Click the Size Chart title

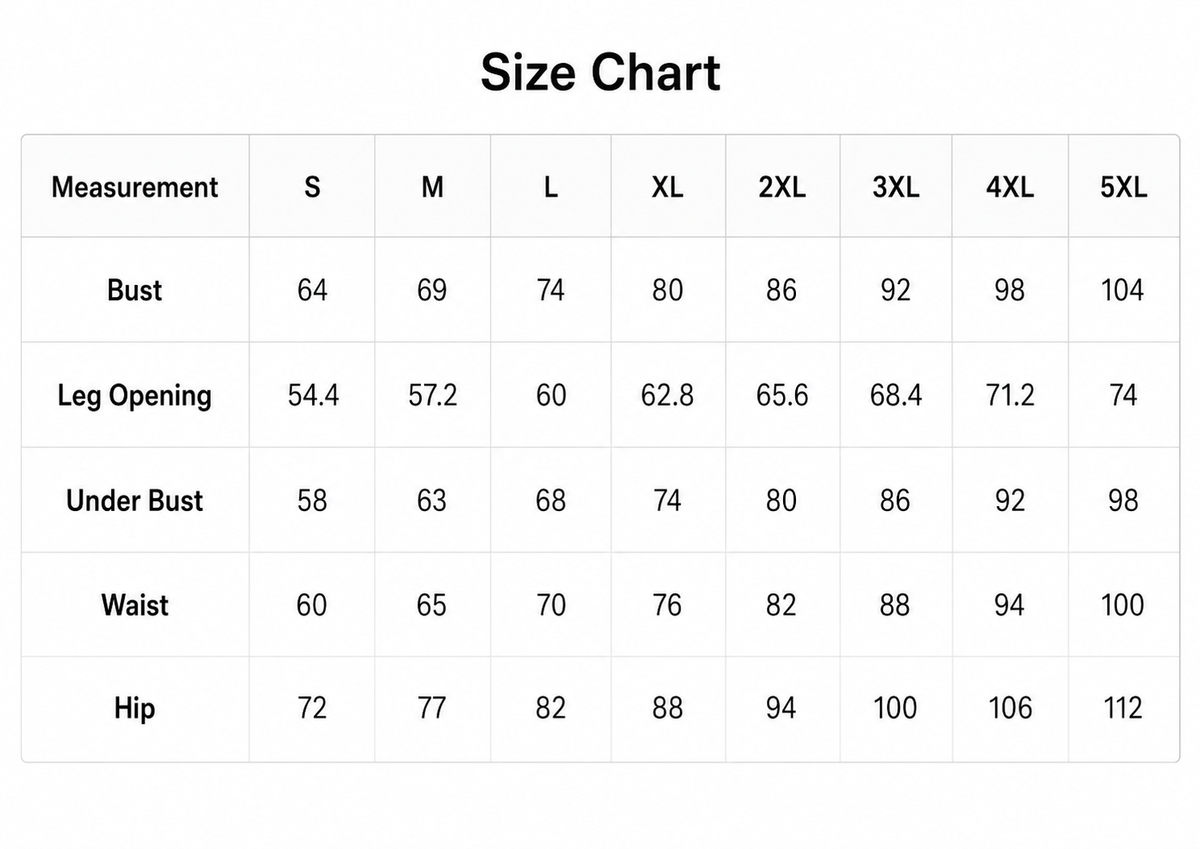point(600,73)
